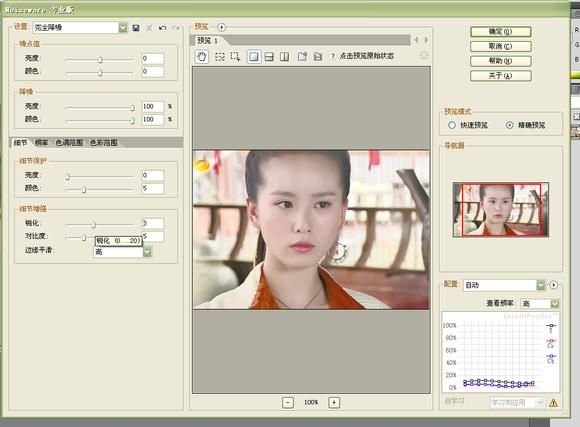Click the undo arrow icon next to presets
The height and width of the screenshot is (427, 580).
tap(162, 28)
